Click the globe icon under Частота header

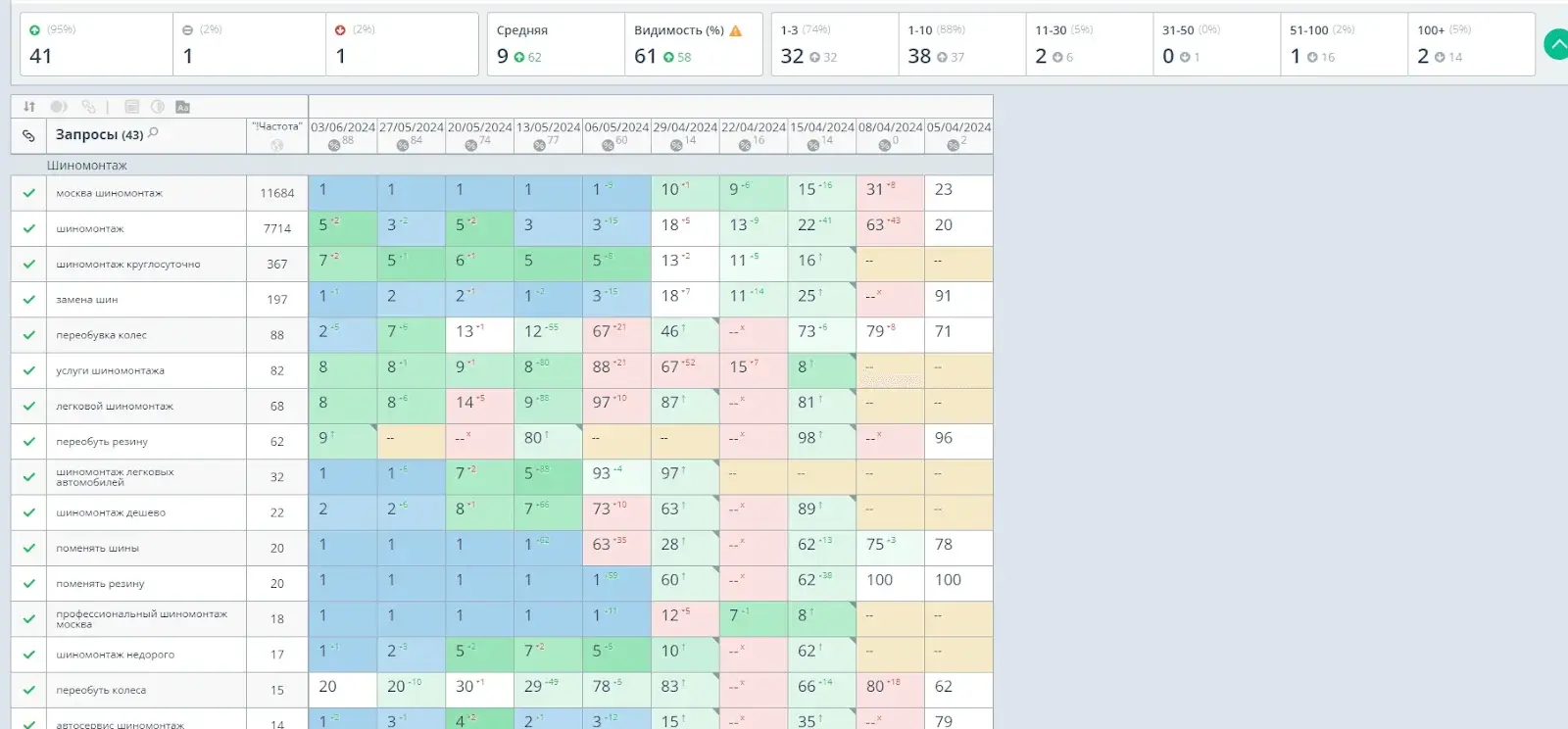pos(277,145)
